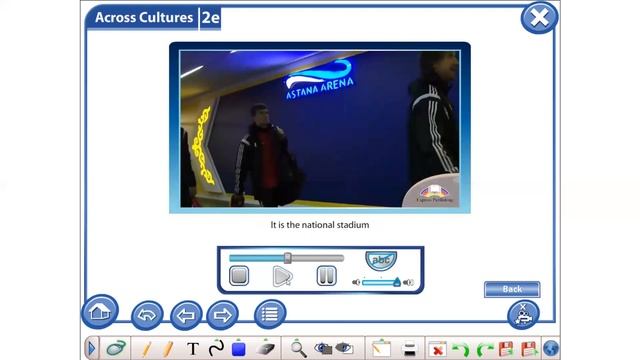This screenshot has height=360, width=640.
Task: Select the mouse pointer tool
Action: (117, 349)
